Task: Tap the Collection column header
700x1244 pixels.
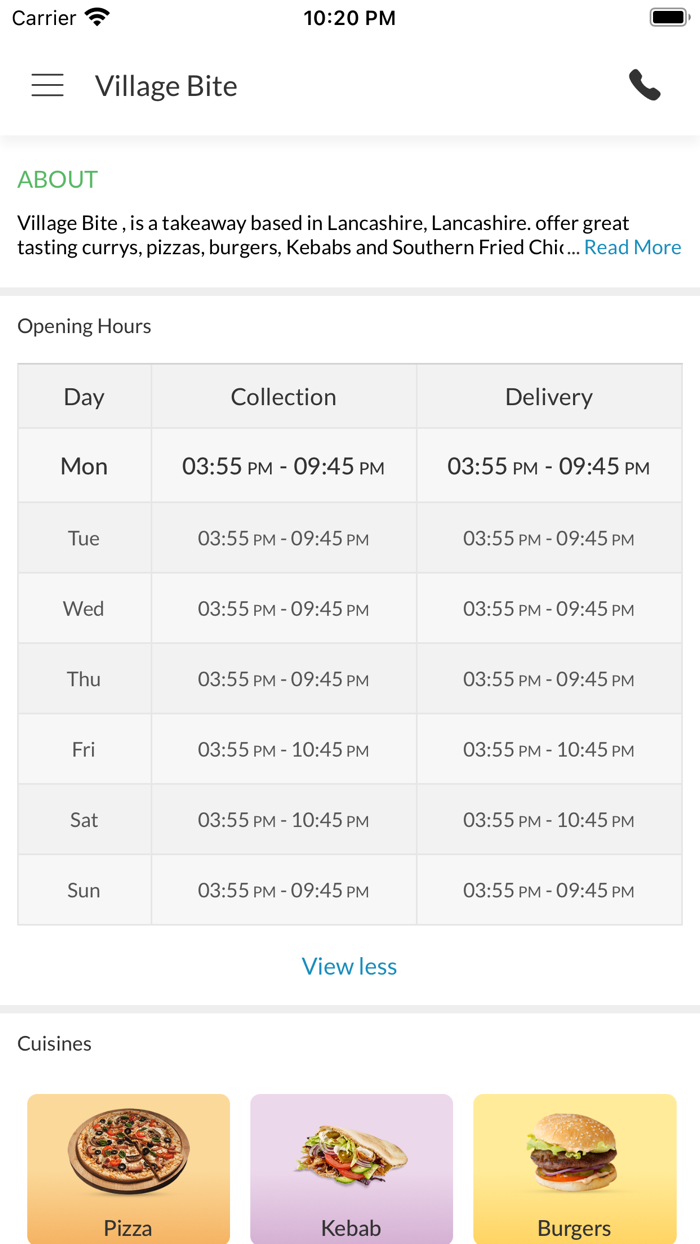Action: [283, 397]
